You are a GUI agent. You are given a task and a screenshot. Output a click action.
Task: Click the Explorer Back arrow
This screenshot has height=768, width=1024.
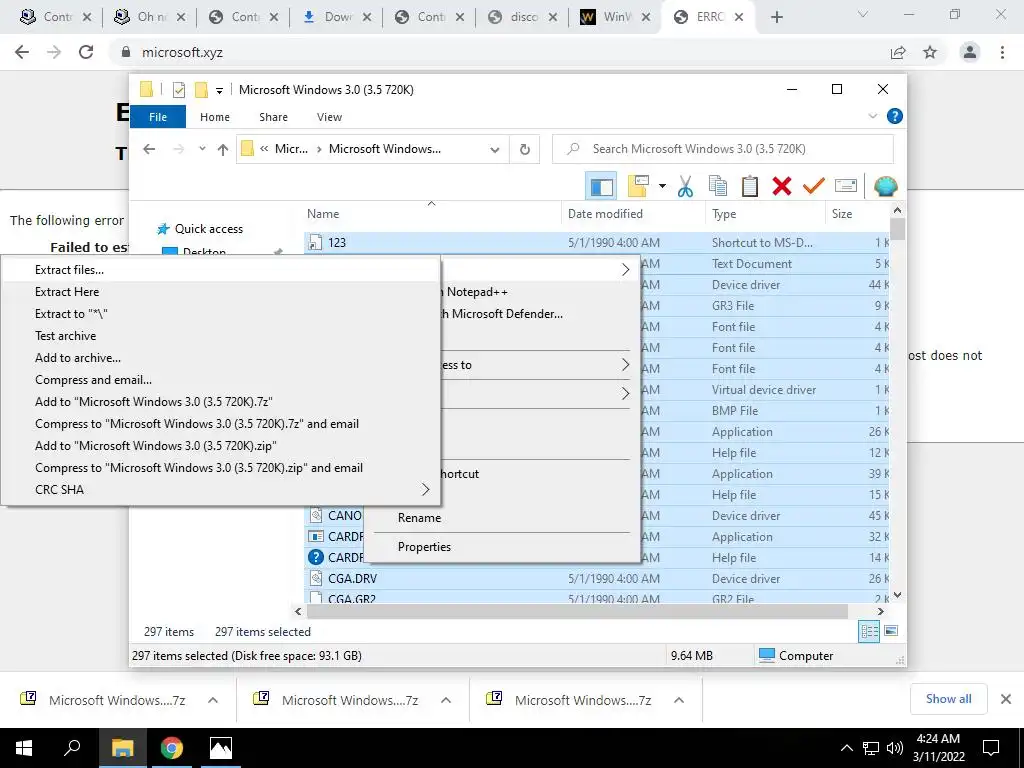coord(149,150)
